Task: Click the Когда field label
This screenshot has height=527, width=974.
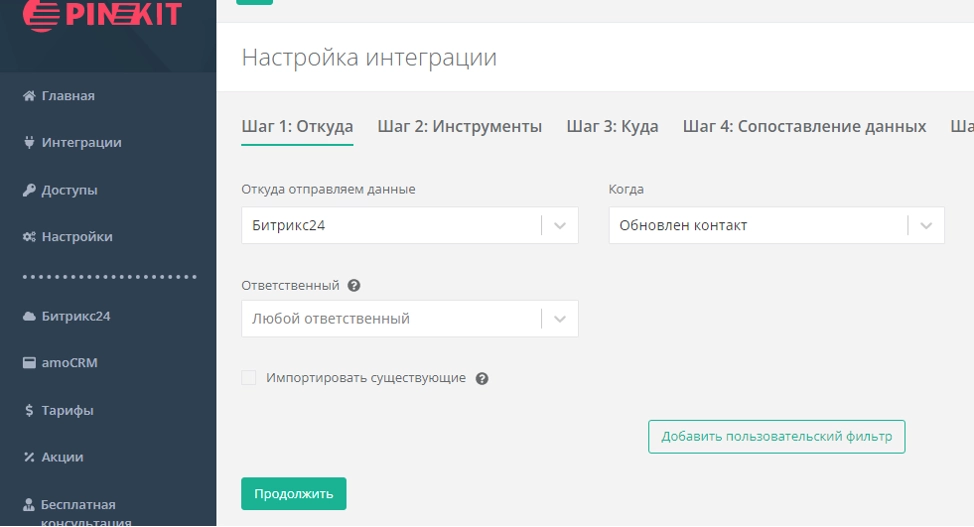Action: click(626, 190)
